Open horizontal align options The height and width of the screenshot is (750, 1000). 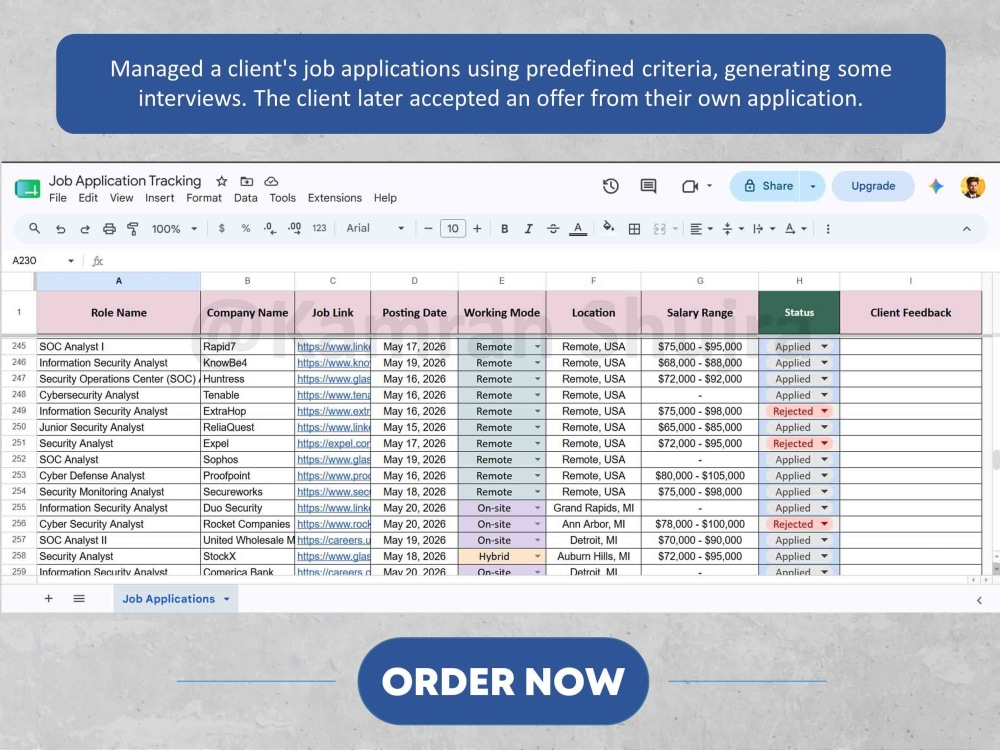pos(701,228)
